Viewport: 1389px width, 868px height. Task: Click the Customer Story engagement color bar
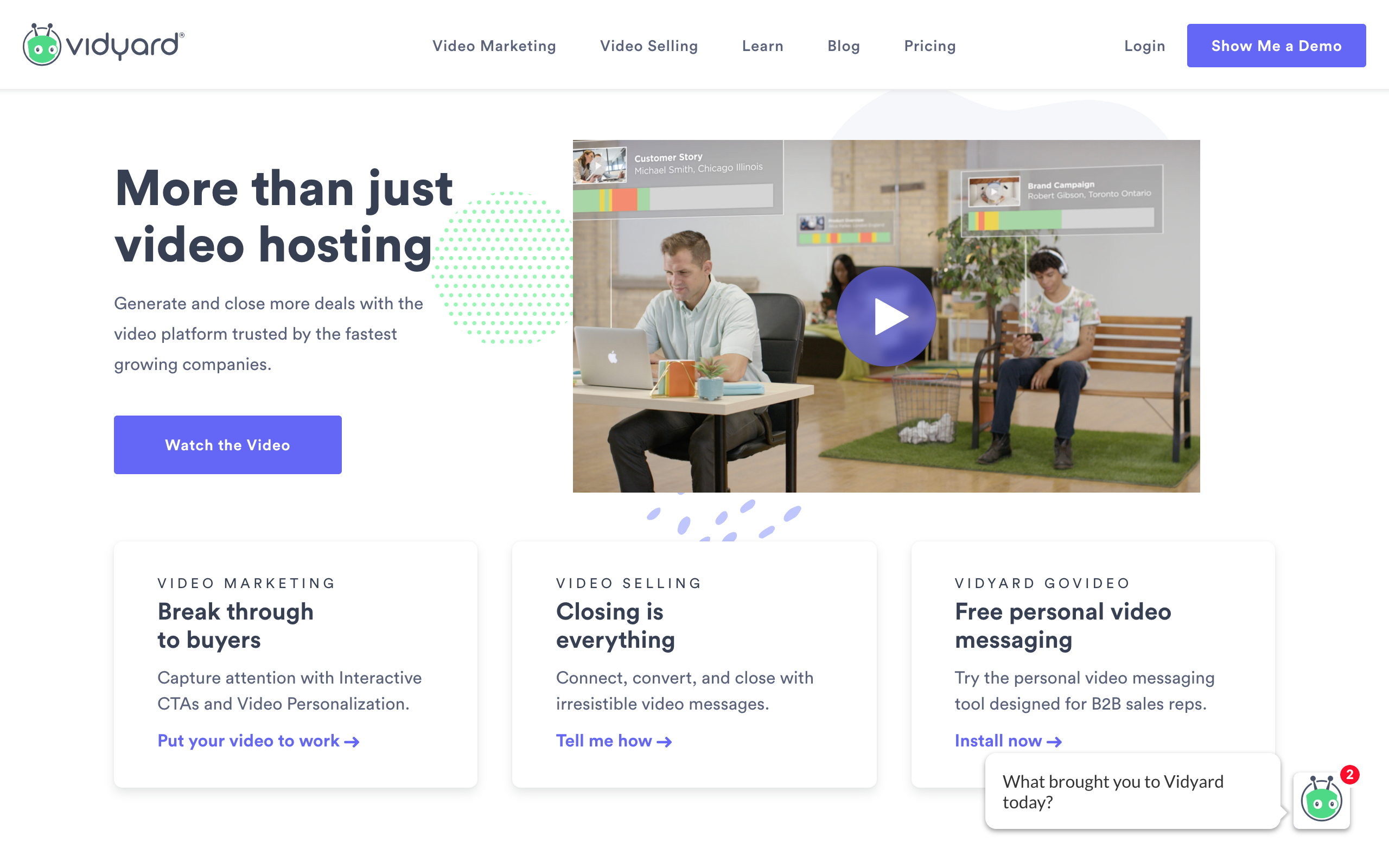click(x=673, y=199)
